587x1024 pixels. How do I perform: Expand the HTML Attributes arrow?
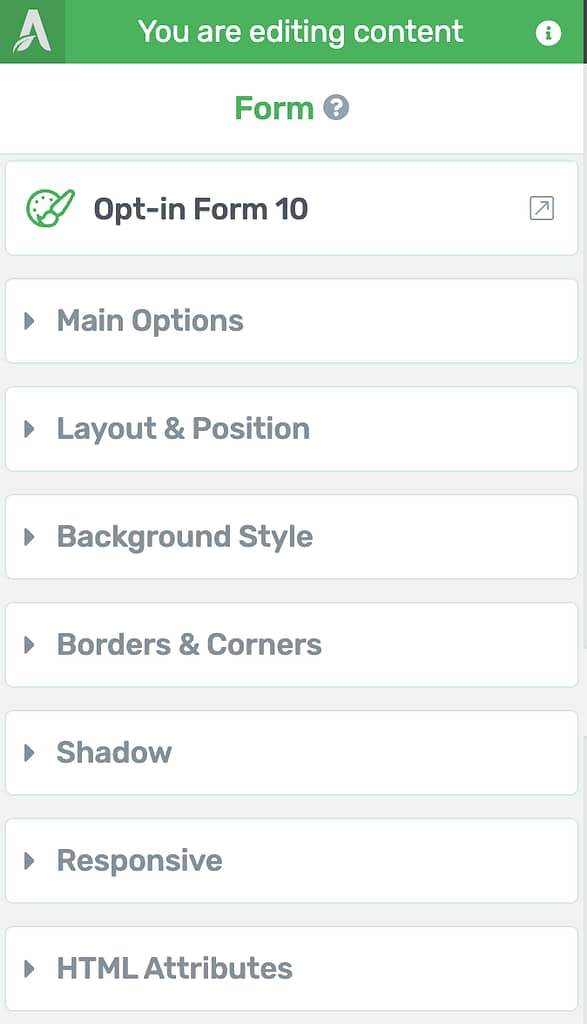pyautogui.click(x=29, y=968)
